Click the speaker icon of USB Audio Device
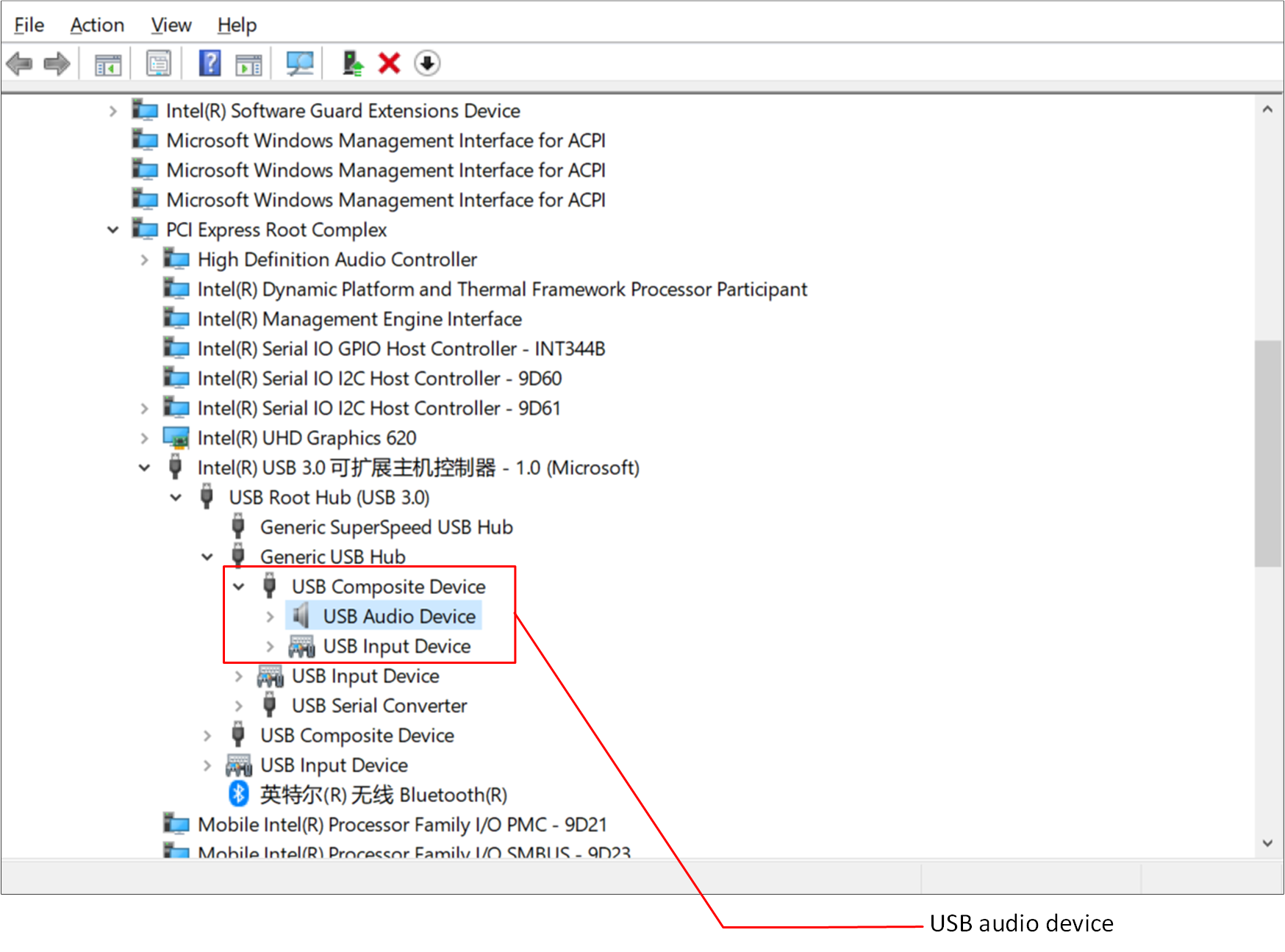Image resolution: width=1285 pixels, height=952 pixels. 301,616
